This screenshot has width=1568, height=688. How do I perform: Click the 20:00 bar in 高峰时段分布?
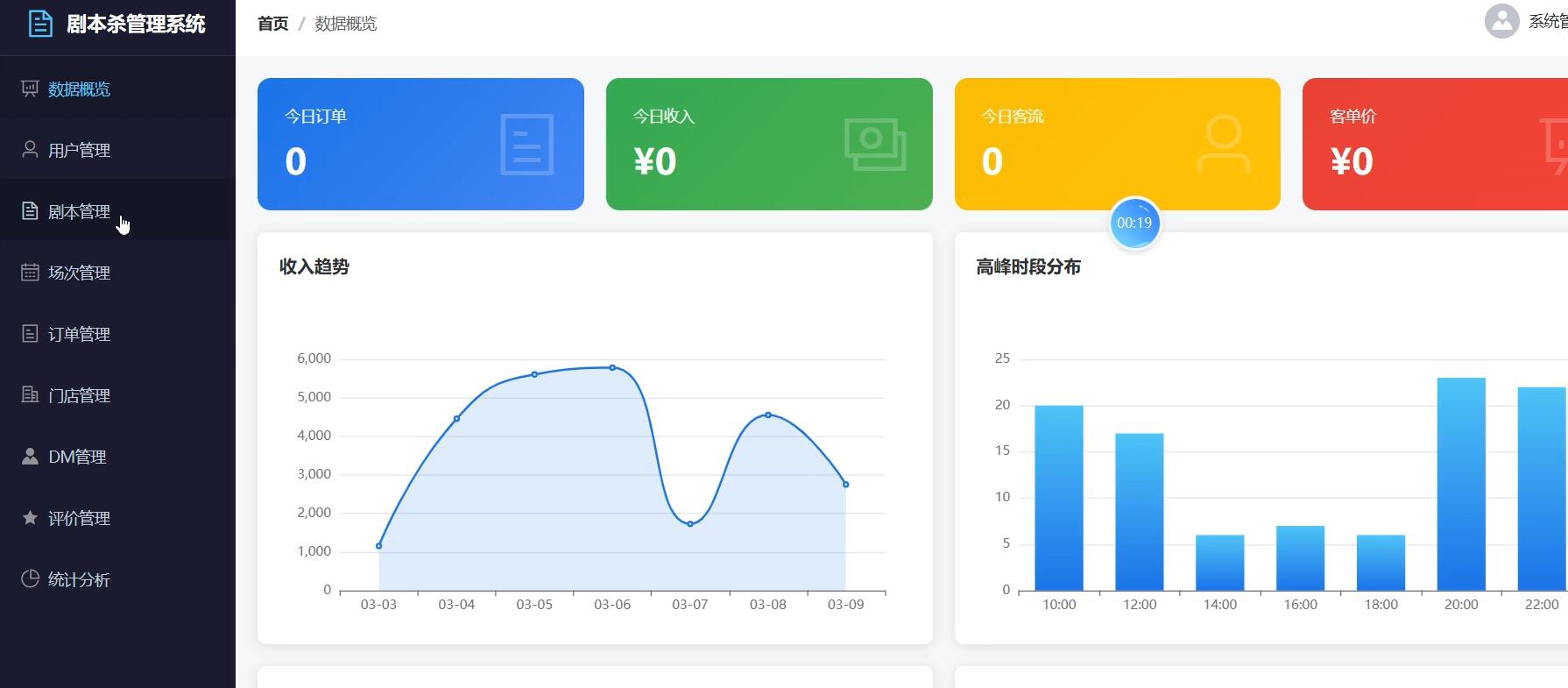(x=1461, y=484)
